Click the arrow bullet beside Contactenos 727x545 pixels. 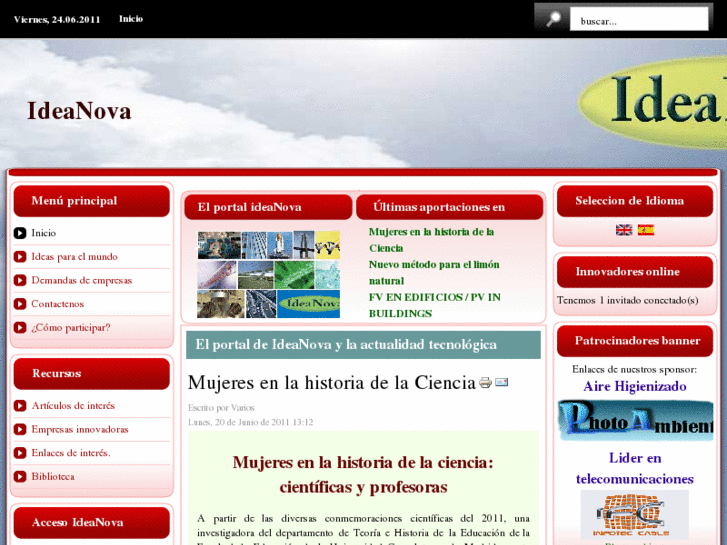(x=20, y=304)
